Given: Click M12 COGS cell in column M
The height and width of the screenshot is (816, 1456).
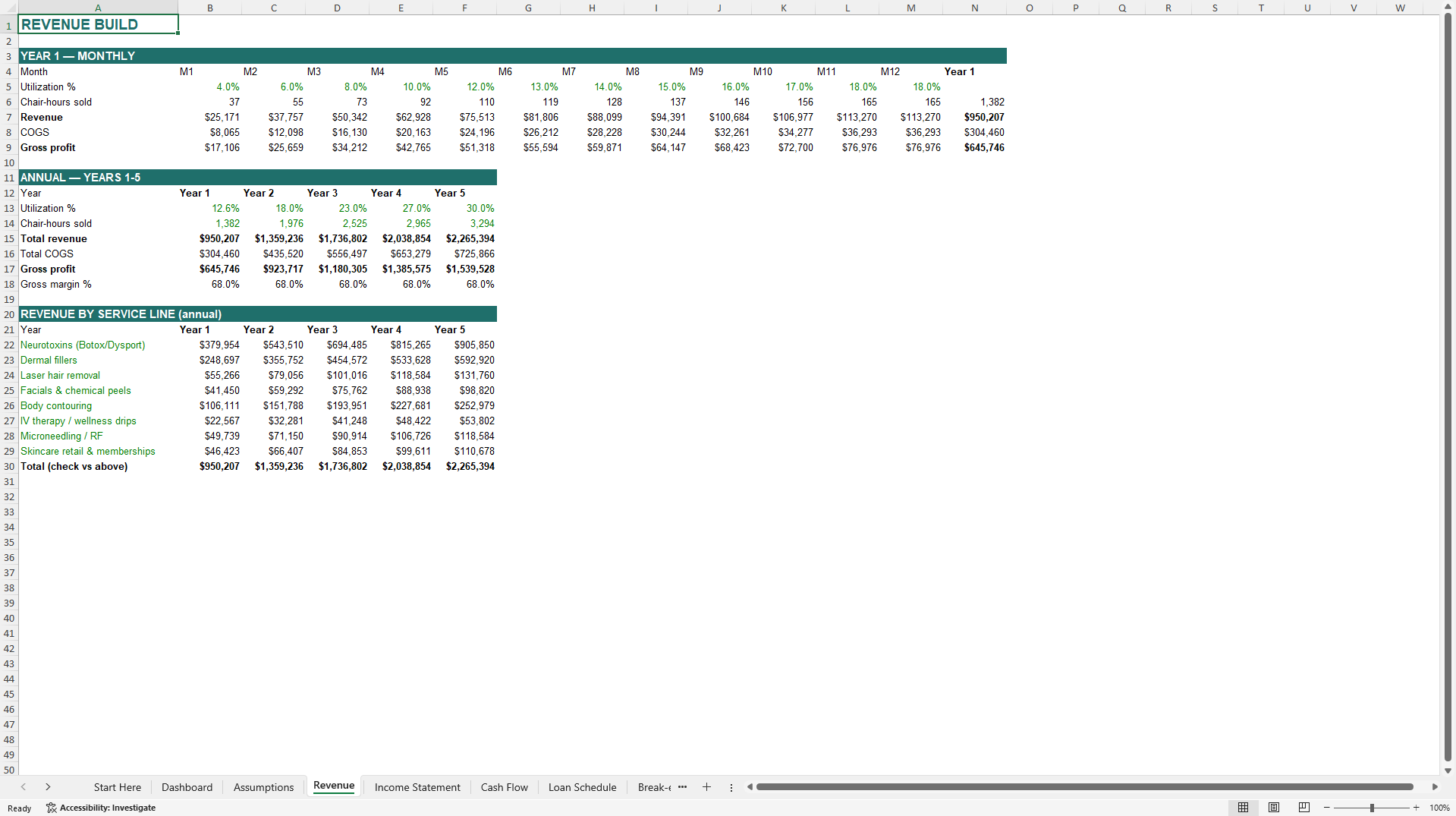Looking at the screenshot, I should pos(910,132).
